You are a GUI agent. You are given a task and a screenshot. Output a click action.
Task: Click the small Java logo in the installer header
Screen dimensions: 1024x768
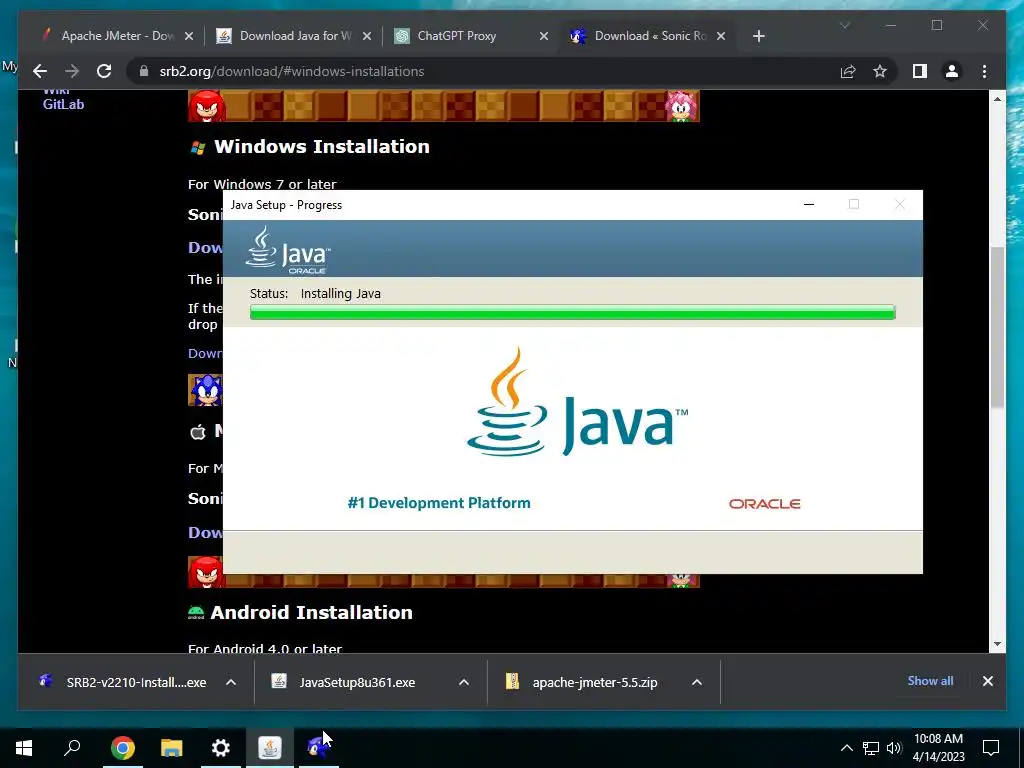pos(287,249)
